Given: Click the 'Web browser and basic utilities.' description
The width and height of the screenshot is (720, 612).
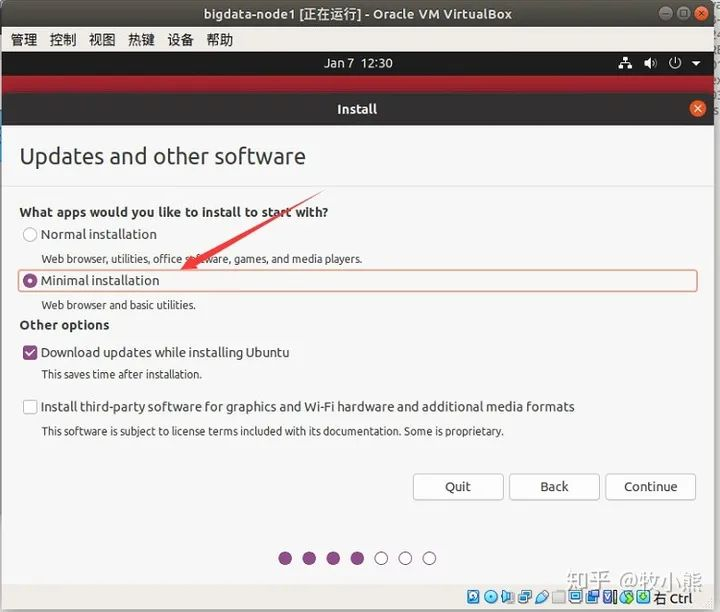Looking at the screenshot, I should coord(118,305).
